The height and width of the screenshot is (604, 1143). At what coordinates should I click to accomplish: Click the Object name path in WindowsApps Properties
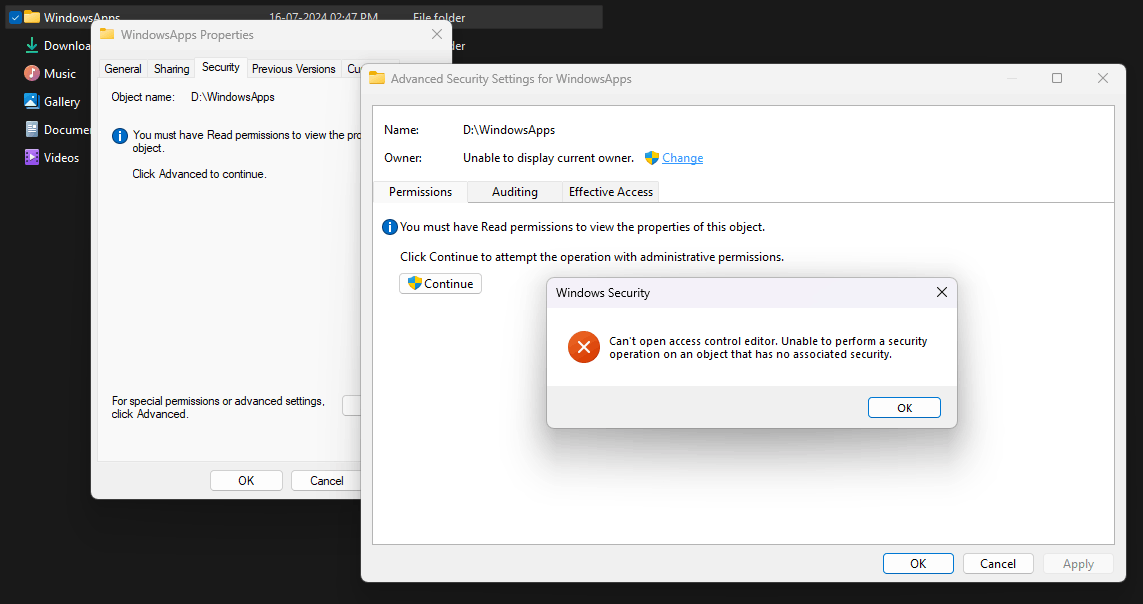233,96
